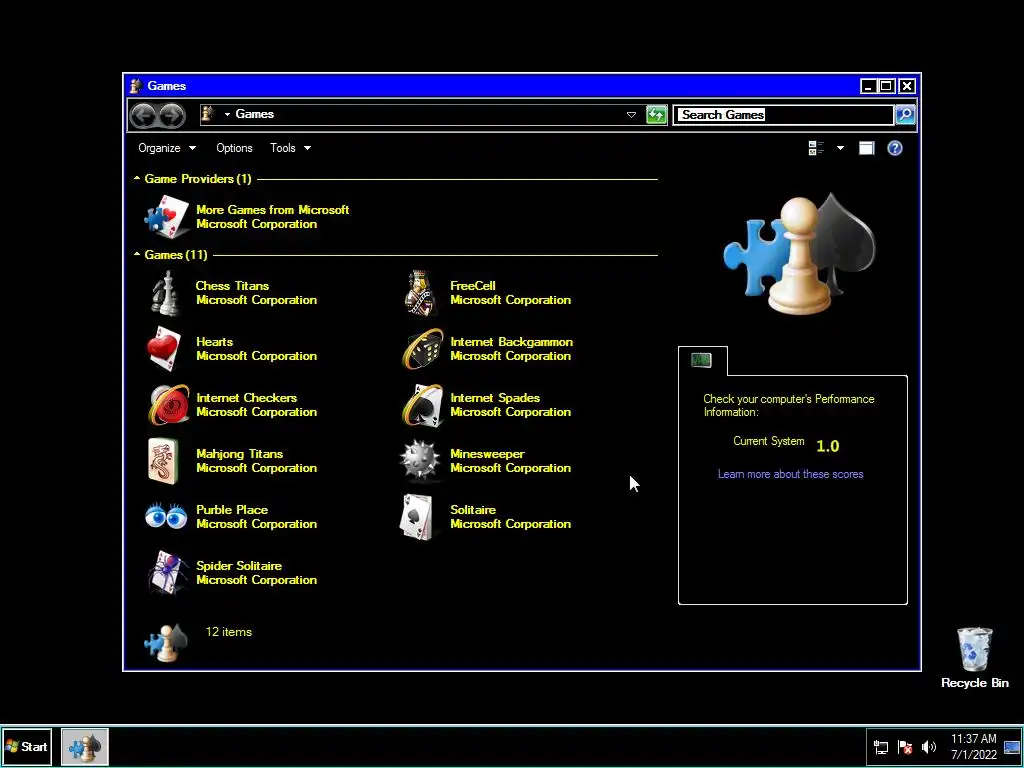
Task: Click the Hearts name label
Action: (x=214, y=342)
